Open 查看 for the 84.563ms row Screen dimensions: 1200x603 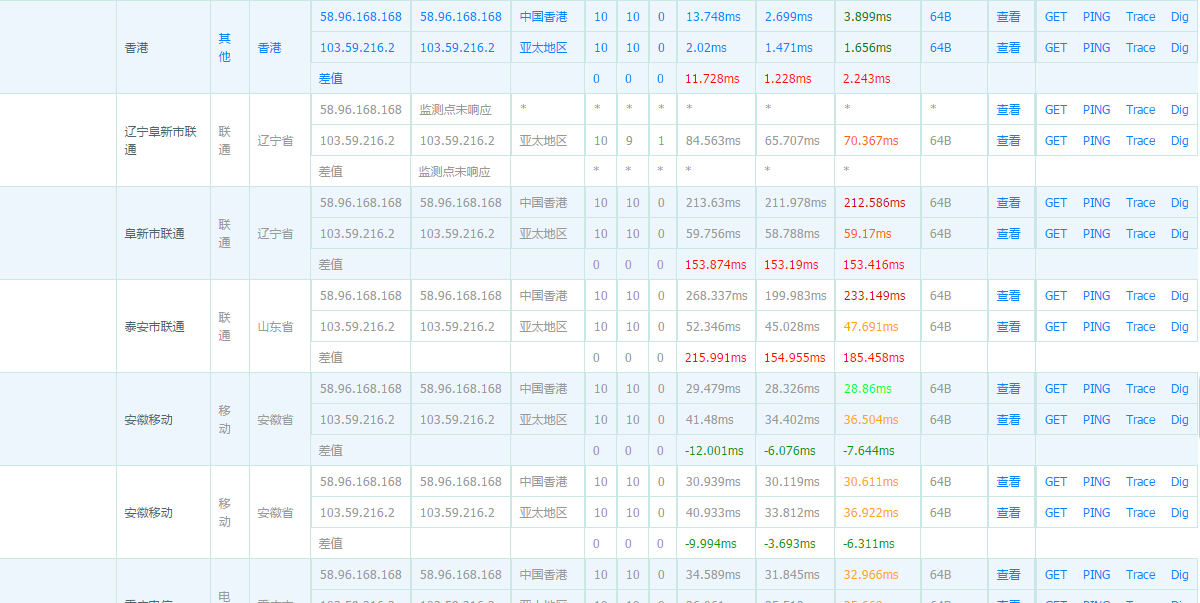click(x=1009, y=141)
